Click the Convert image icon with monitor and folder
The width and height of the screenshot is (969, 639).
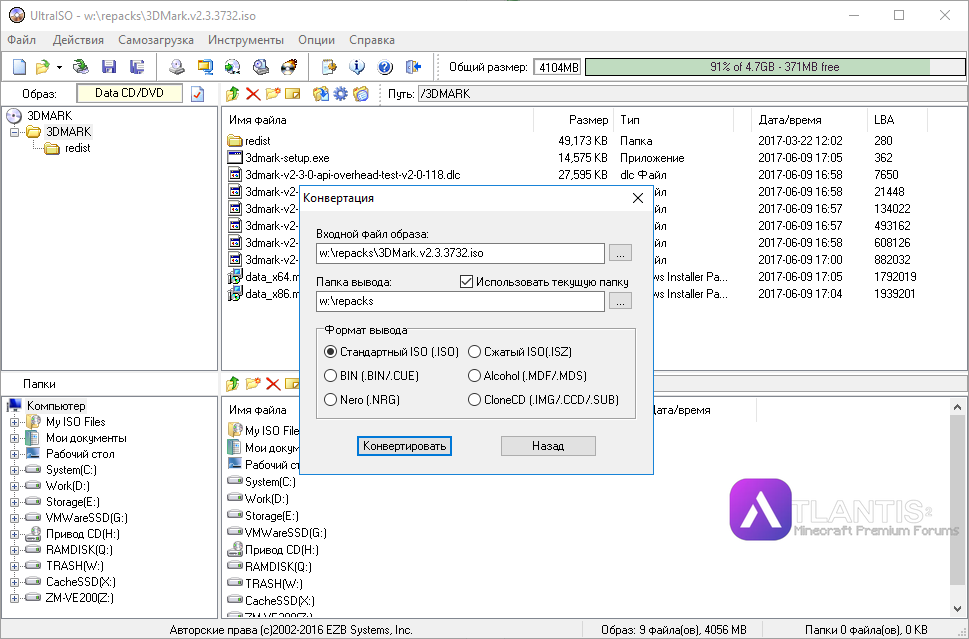(205, 67)
